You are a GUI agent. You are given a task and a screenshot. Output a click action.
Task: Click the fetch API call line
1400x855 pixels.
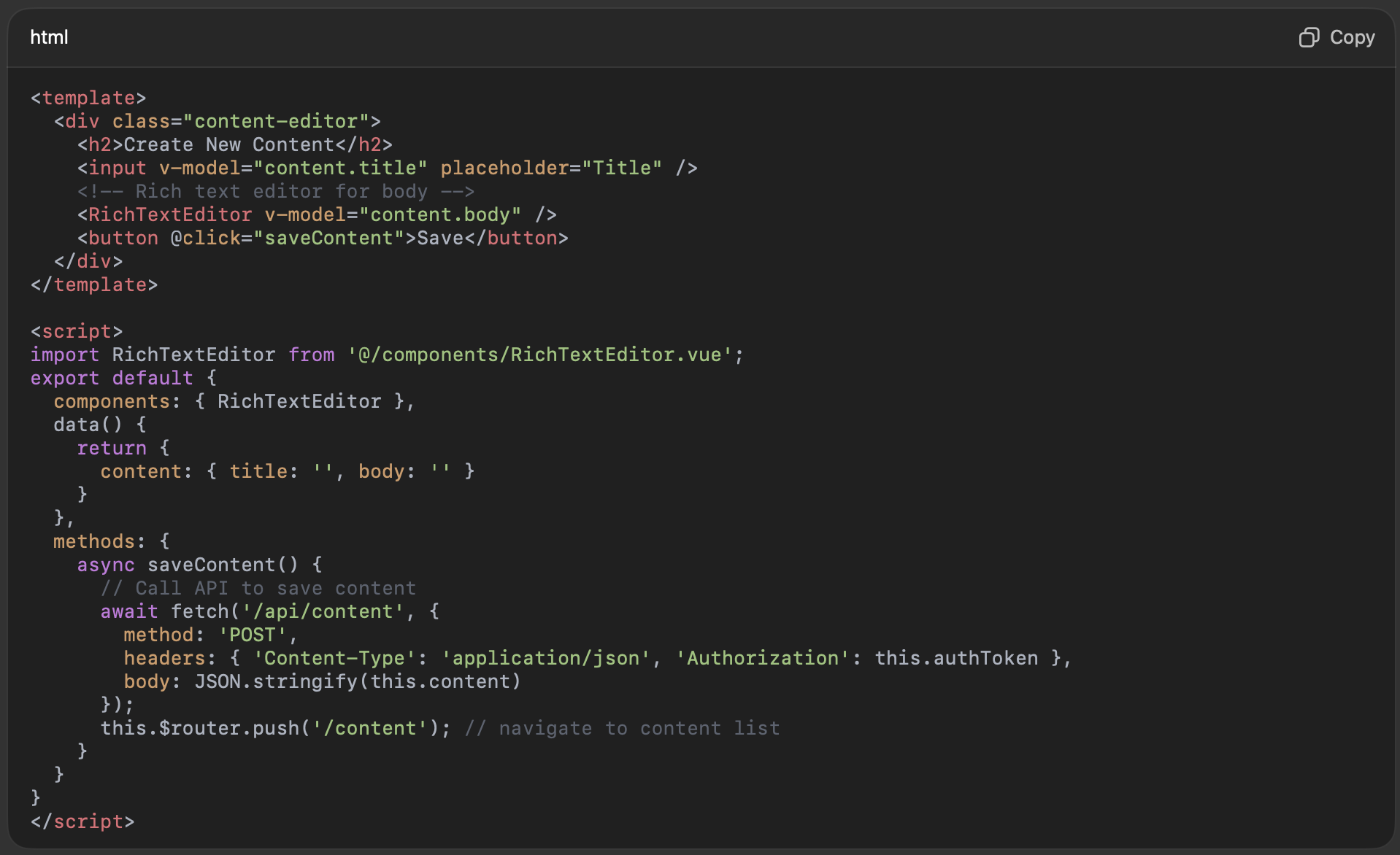(x=270, y=611)
